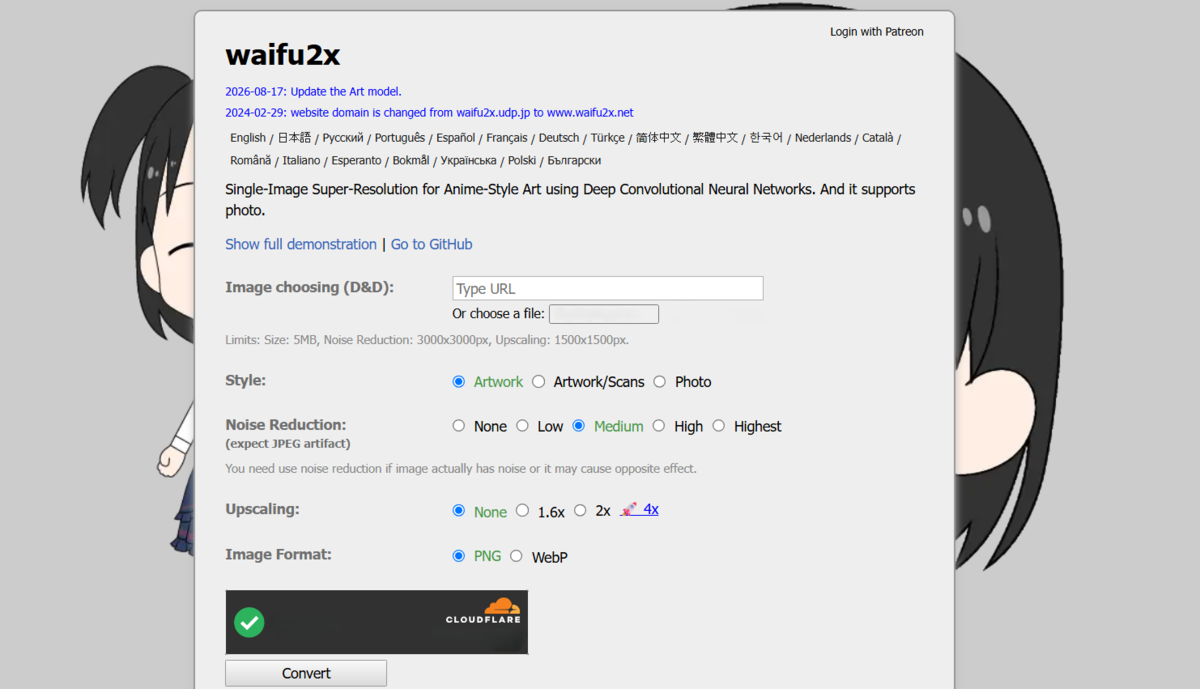Click the waifu2x page title
1200x689 pixels.
(283, 54)
